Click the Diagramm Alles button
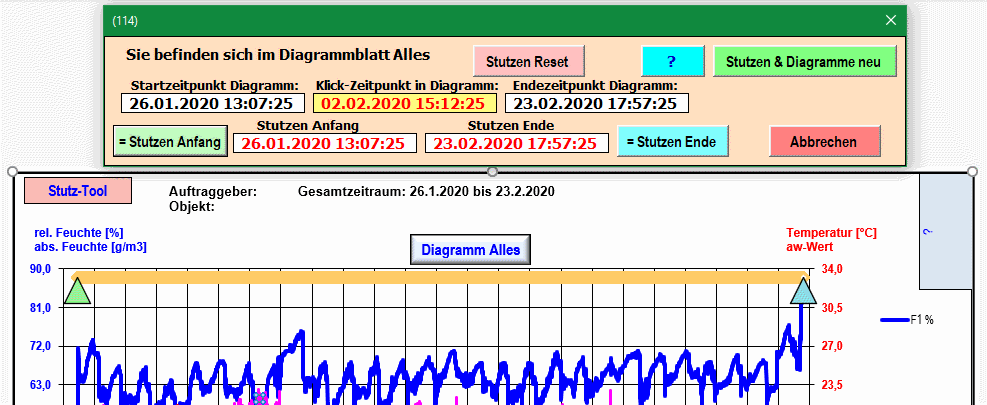The width and height of the screenshot is (987, 405). 470,250
